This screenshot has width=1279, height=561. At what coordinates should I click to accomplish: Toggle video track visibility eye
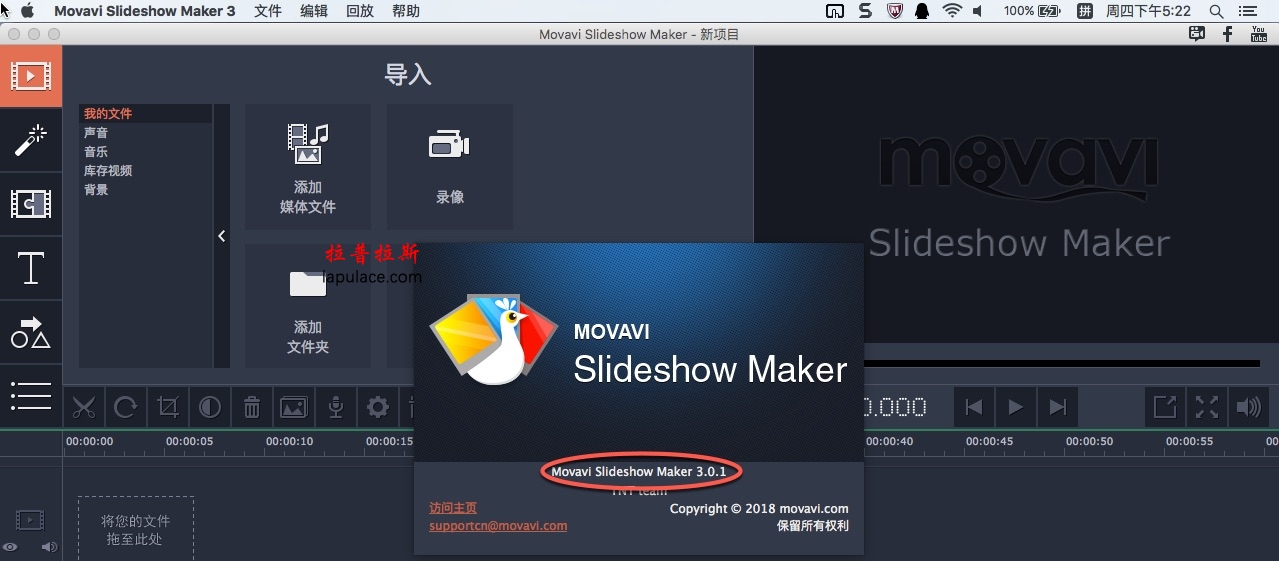[x=10, y=547]
